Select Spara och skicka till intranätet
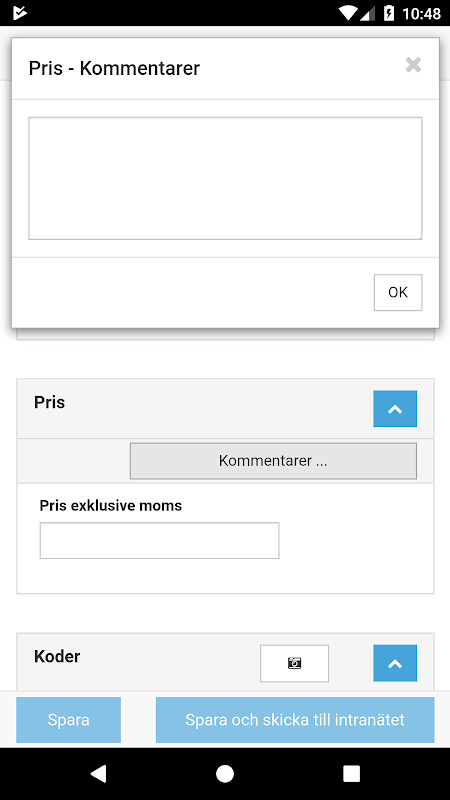This screenshot has height=800, width=450. pos(295,720)
